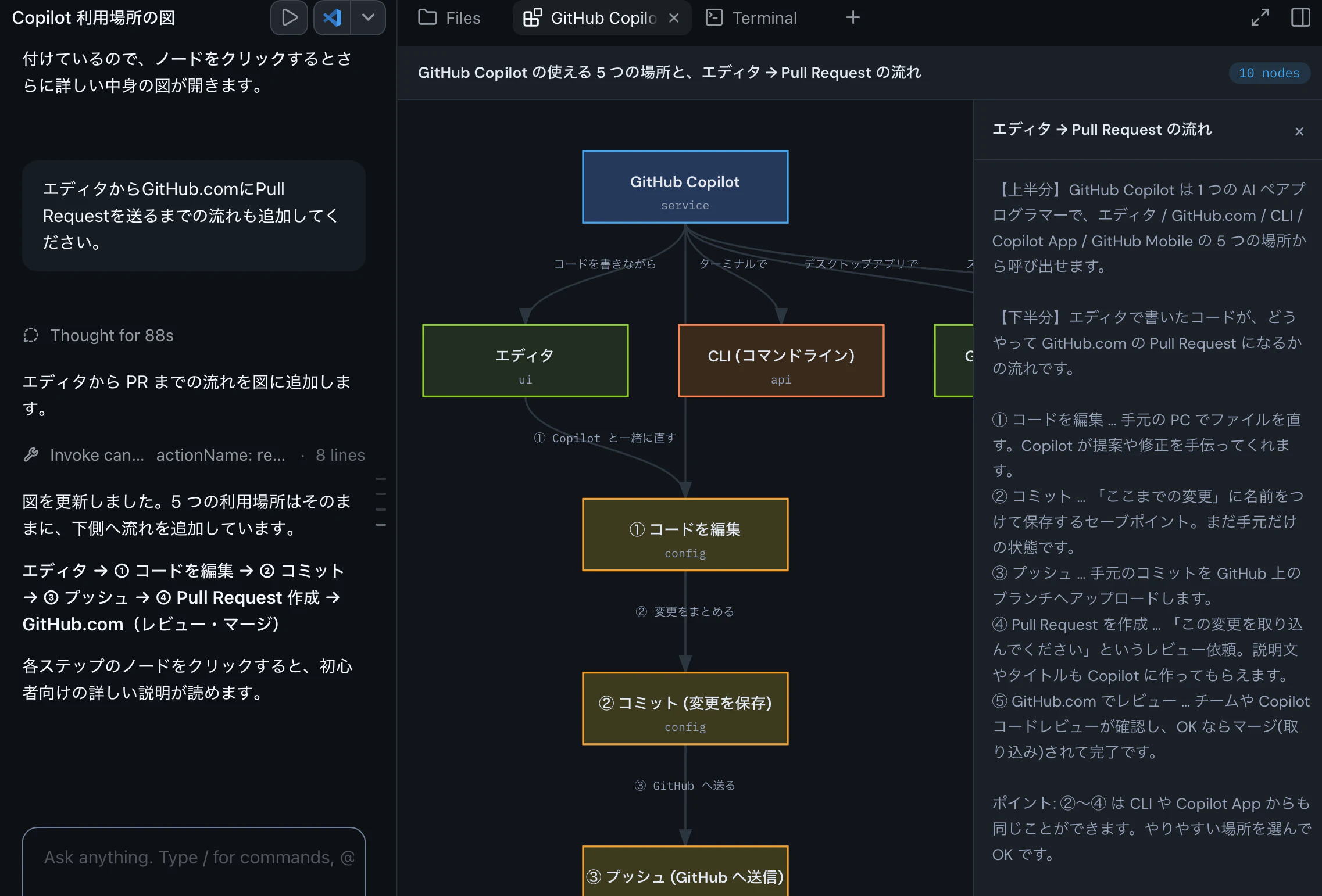The width and height of the screenshot is (1322, 896).
Task: Click the ① コードを編集 config node
Action: pos(685,535)
